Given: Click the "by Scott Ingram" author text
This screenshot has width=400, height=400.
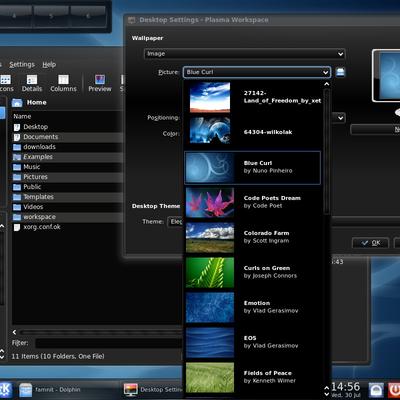Looking at the screenshot, I should pos(266,241).
